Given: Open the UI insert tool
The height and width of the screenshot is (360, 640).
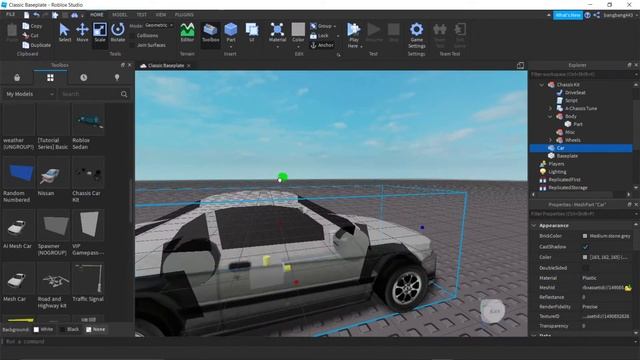Looking at the screenshot, I should [252, 32].
